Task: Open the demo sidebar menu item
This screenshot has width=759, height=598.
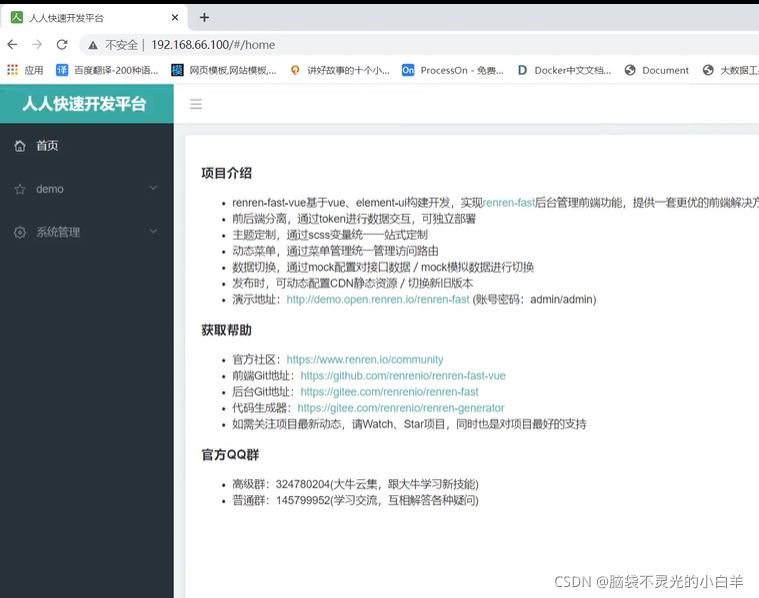Action: click(x=87, y=189)
